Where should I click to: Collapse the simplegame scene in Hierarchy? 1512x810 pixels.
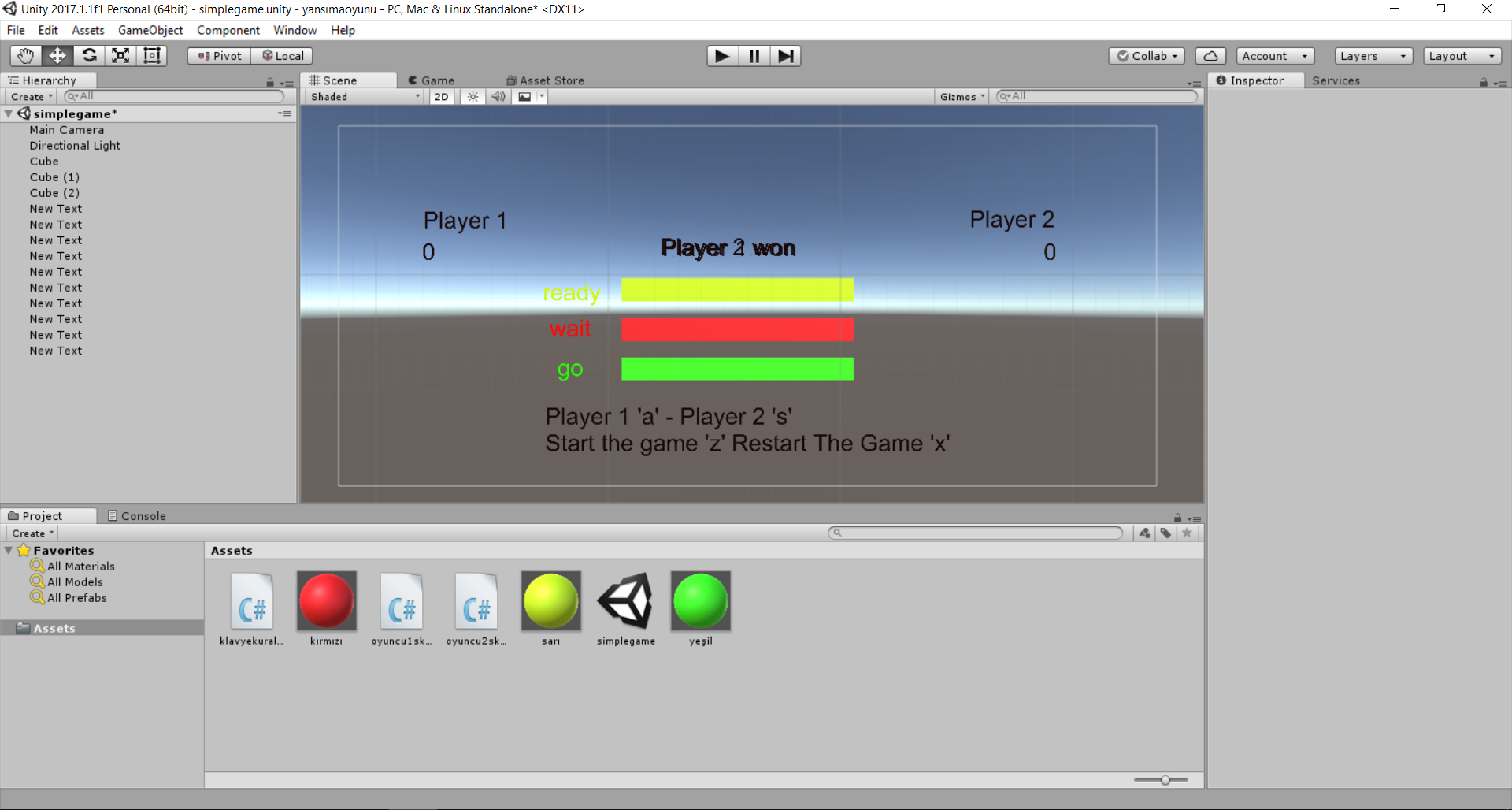pos(9,114)
